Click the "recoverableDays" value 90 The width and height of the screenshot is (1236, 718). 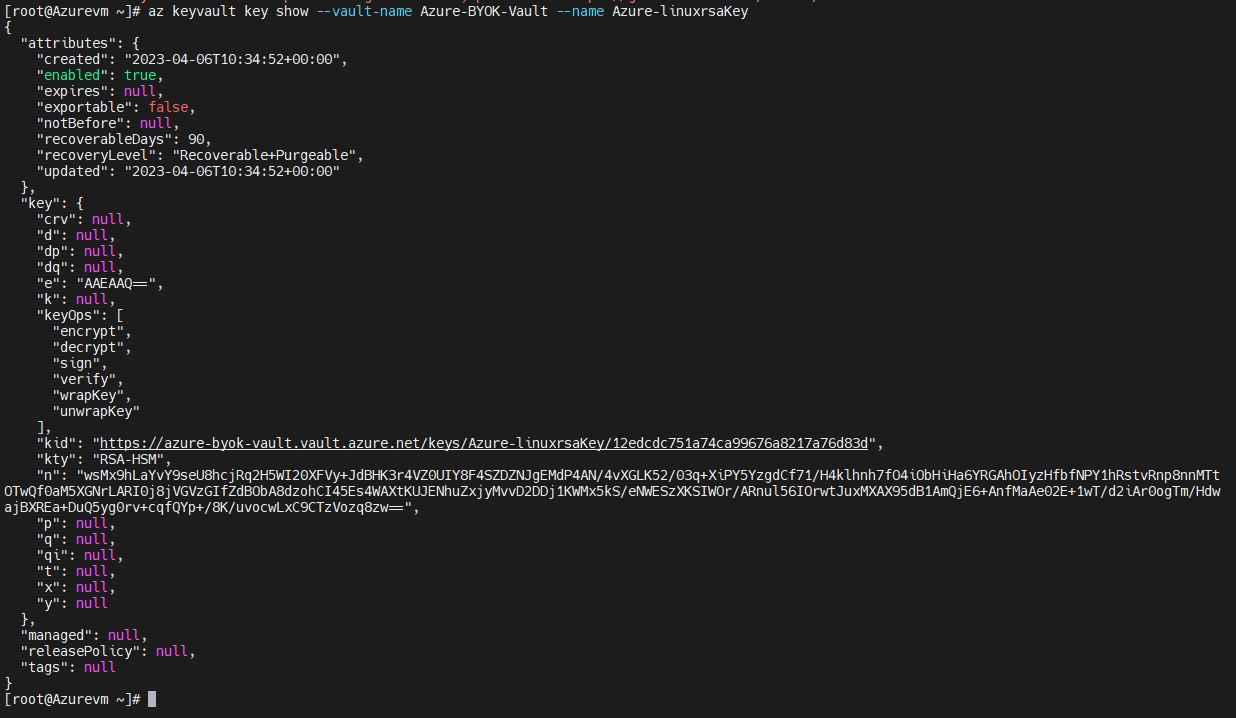196,139
